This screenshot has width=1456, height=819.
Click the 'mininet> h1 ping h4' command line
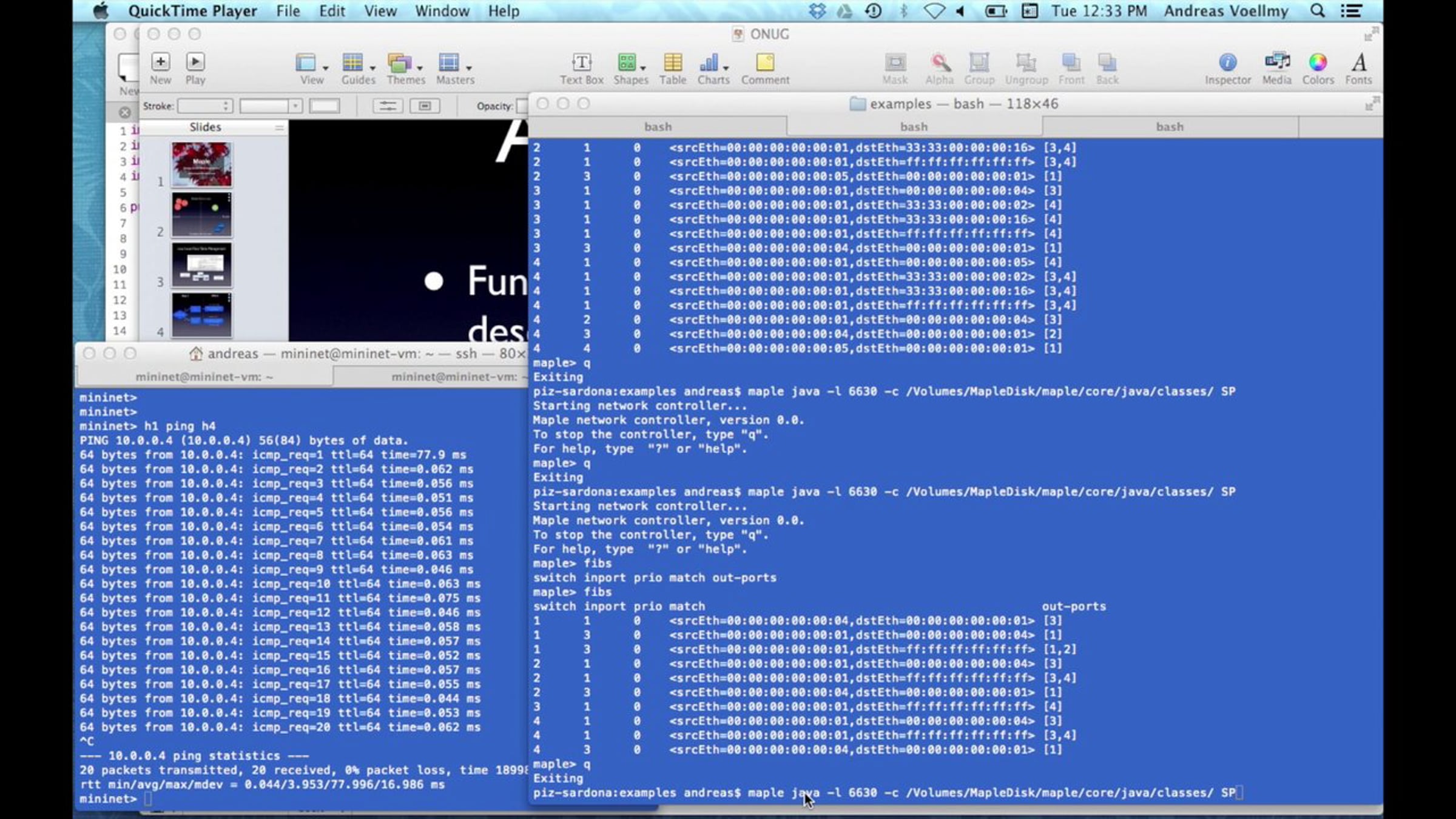click(x=147, y=426)
